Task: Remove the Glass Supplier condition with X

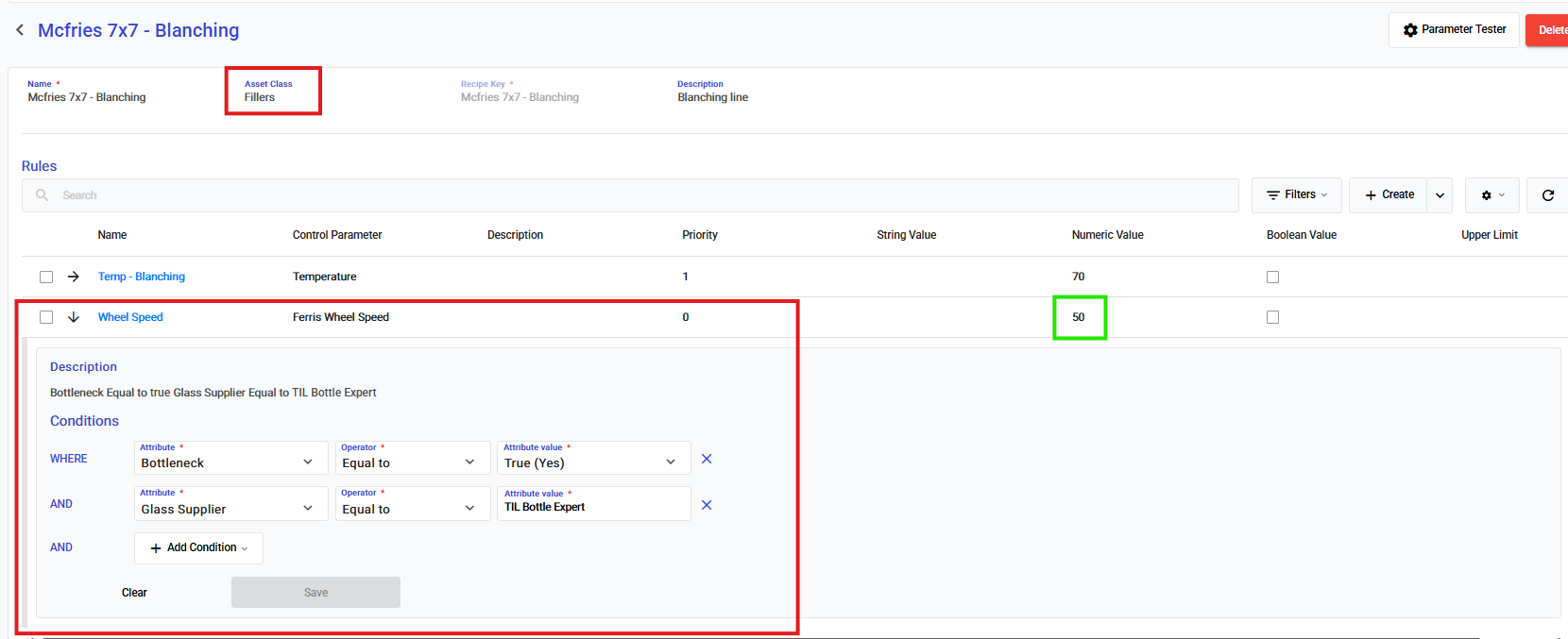Action: coord(707,505)
